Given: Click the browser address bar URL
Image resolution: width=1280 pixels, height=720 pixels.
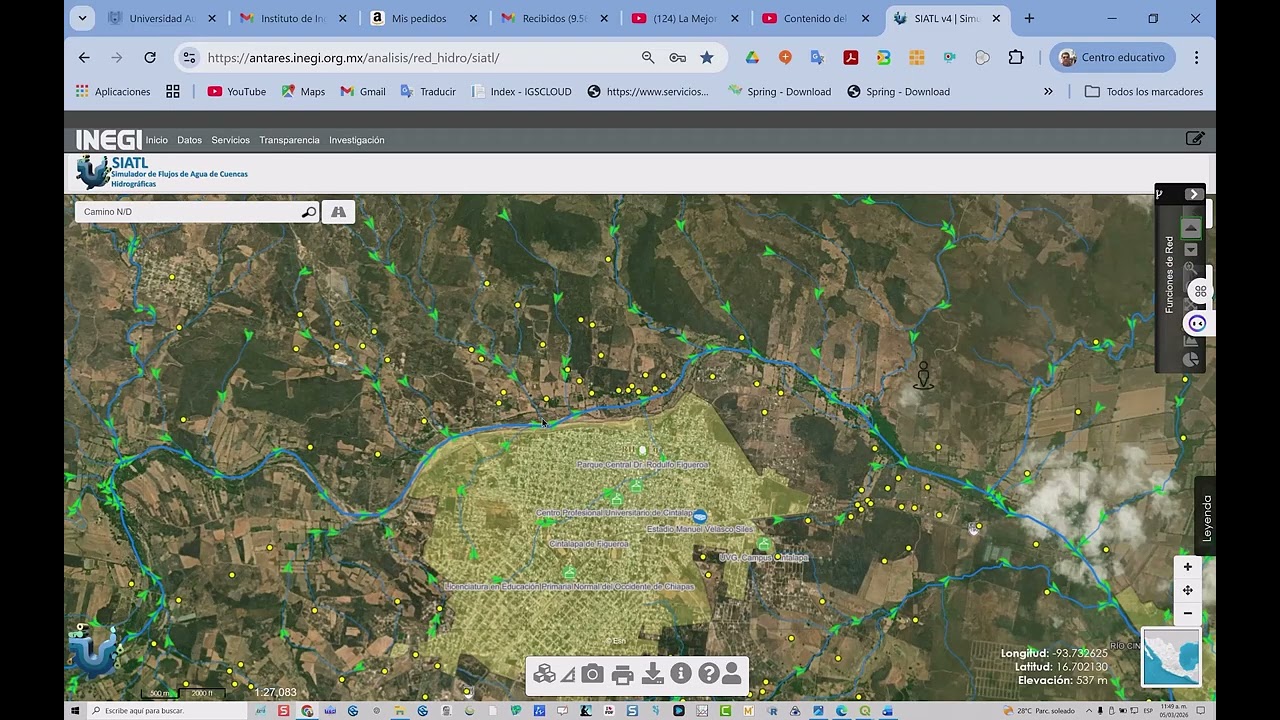Looking at the screenshot, I should pos(353,58).
